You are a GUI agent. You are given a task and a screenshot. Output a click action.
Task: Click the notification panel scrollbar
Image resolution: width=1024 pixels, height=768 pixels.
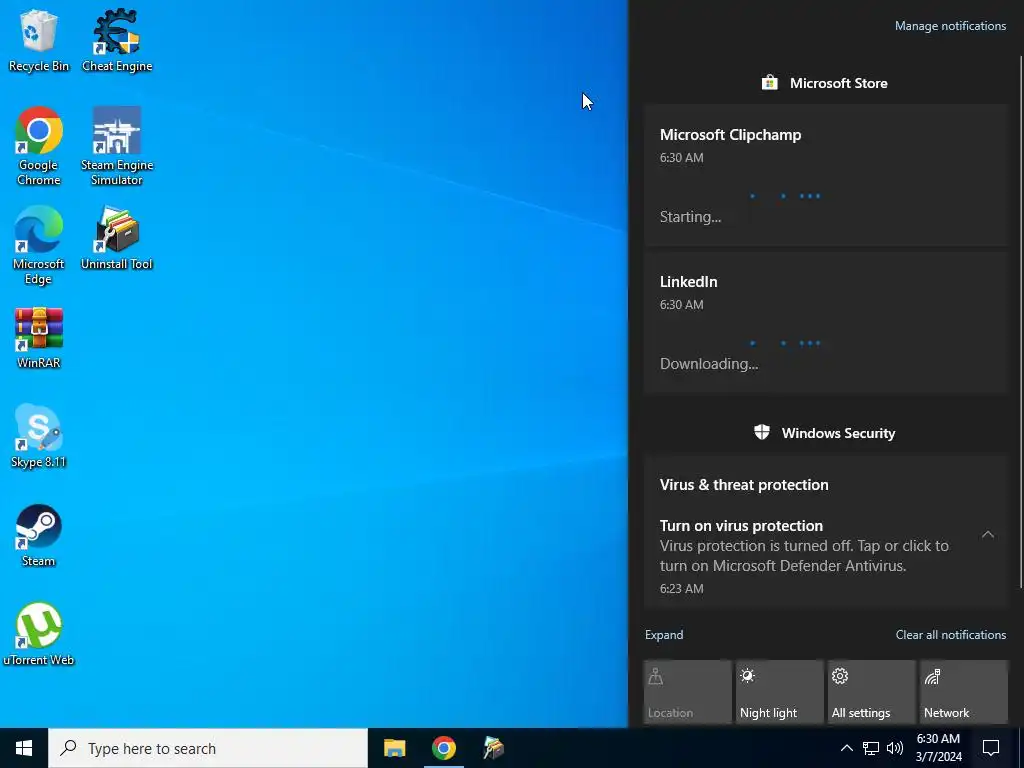[1021, 321]
